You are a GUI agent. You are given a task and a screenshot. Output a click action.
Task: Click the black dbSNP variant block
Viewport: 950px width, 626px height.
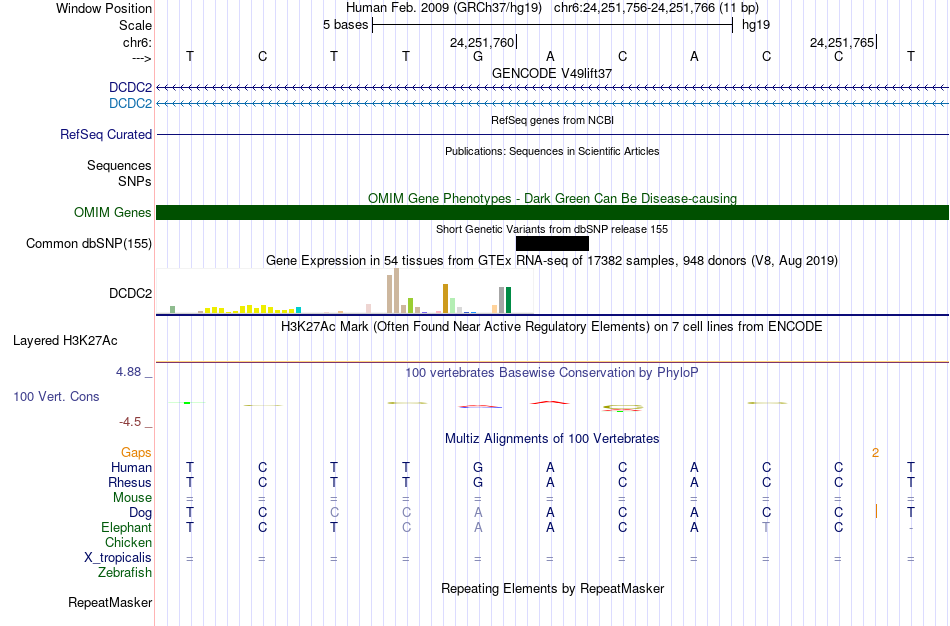click(x=552, y=244)
